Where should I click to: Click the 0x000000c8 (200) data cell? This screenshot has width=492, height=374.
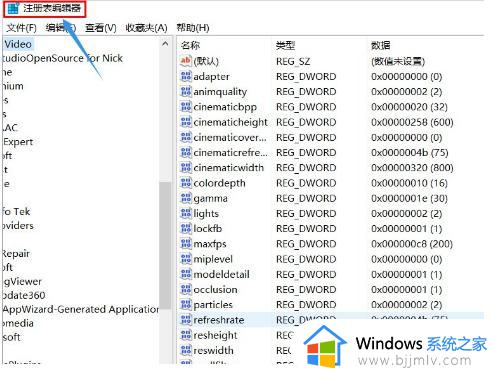(412, 244)
